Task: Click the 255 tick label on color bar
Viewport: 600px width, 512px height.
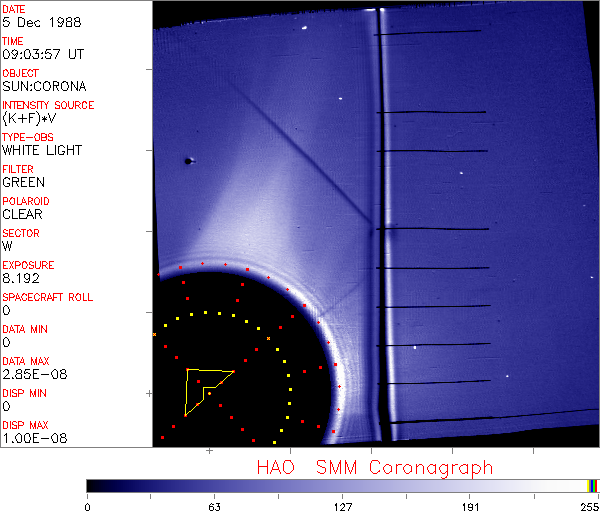Action: click(590, 507)
